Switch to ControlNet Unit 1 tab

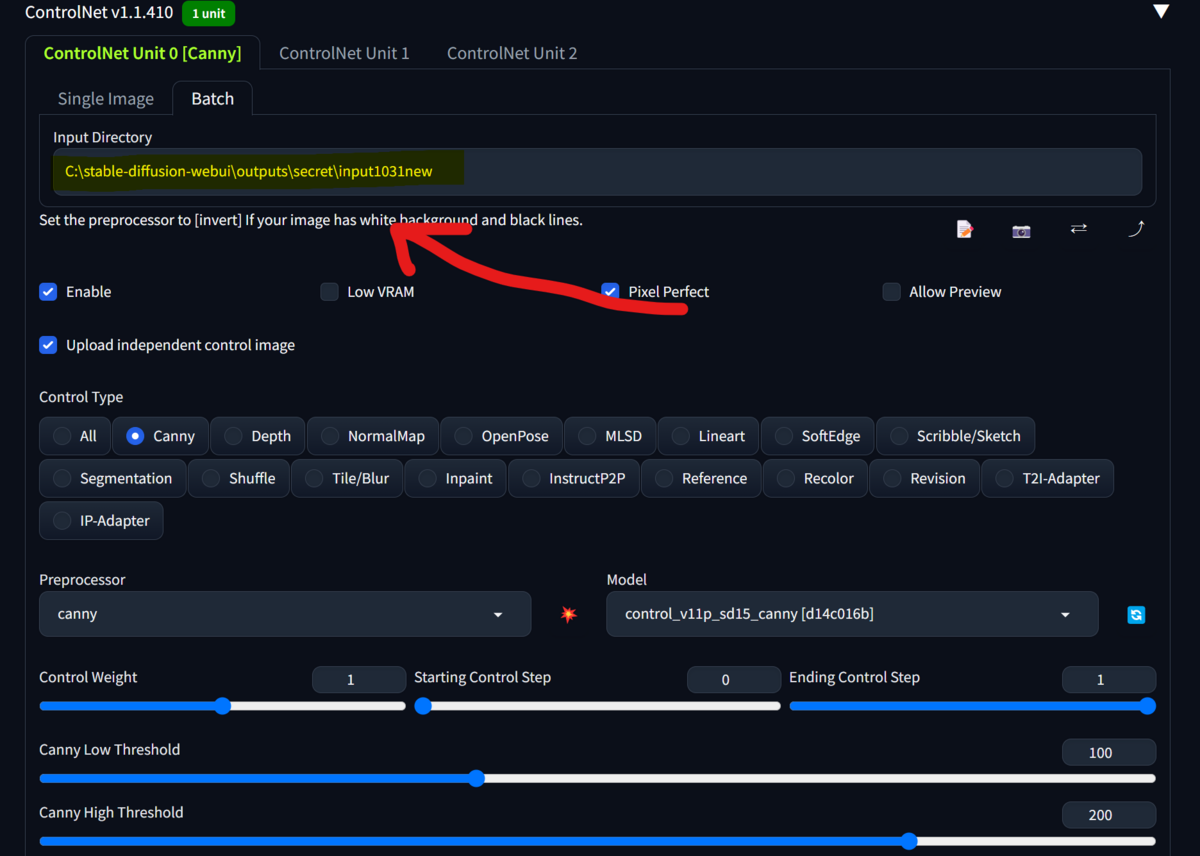(x=344, y=53)
